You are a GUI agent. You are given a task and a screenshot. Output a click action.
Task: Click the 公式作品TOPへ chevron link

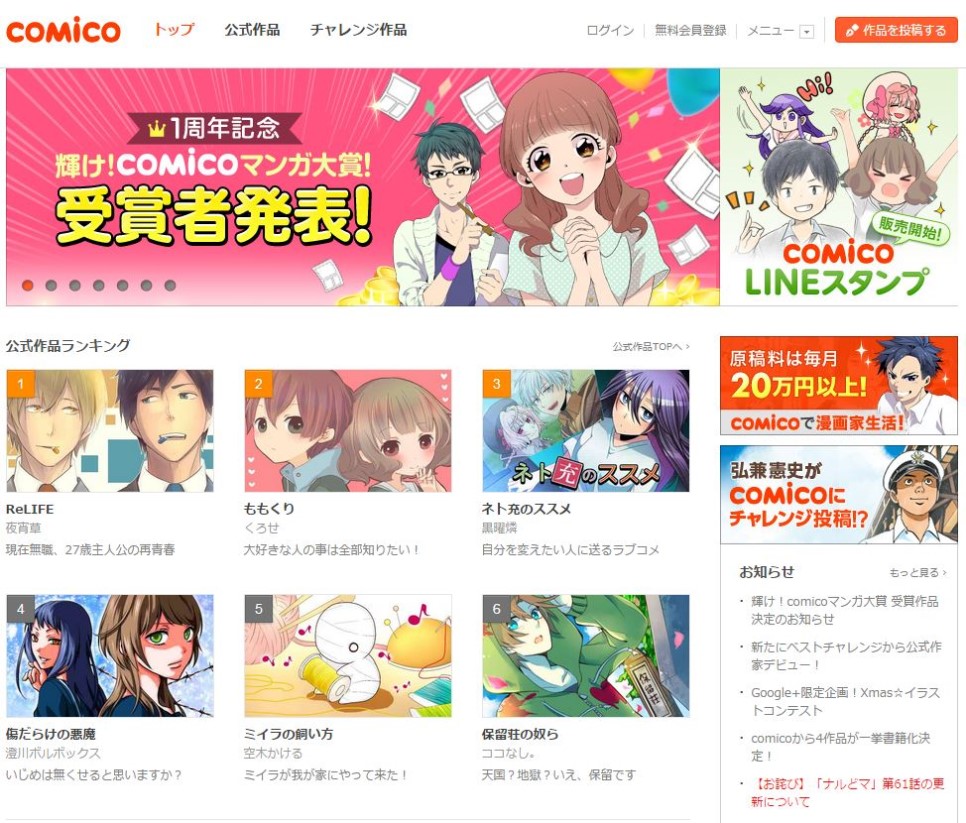651,347
